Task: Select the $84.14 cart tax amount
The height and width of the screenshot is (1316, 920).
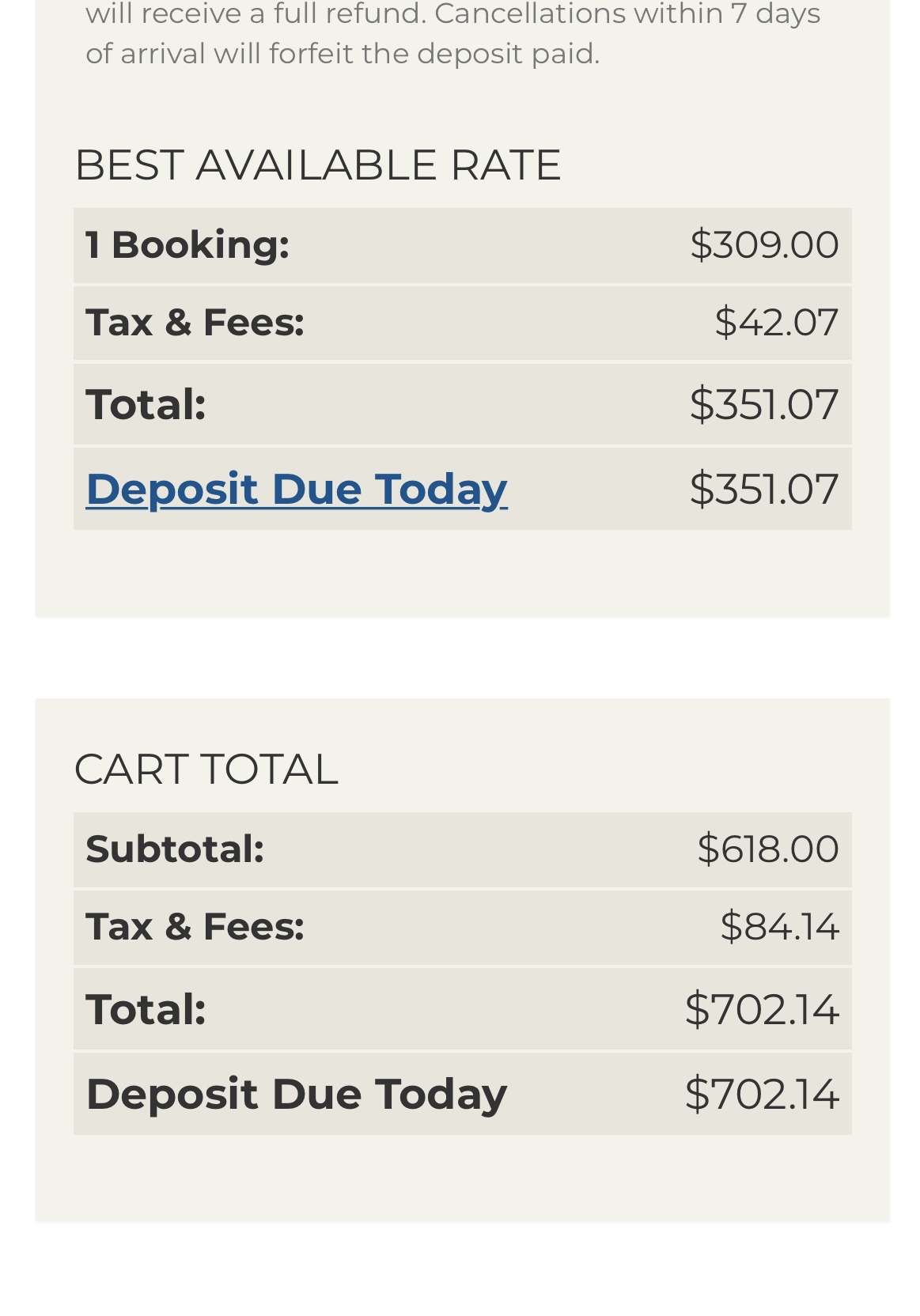Action: point(779,926)
